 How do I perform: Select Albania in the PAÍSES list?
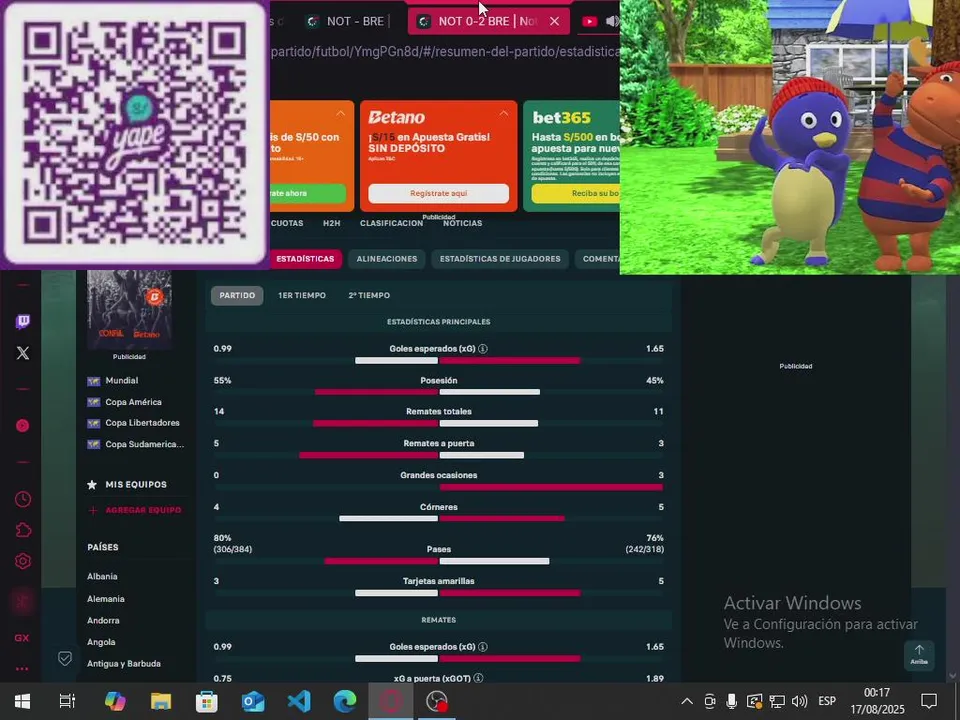pyautogui.click(x=102, y=576)
